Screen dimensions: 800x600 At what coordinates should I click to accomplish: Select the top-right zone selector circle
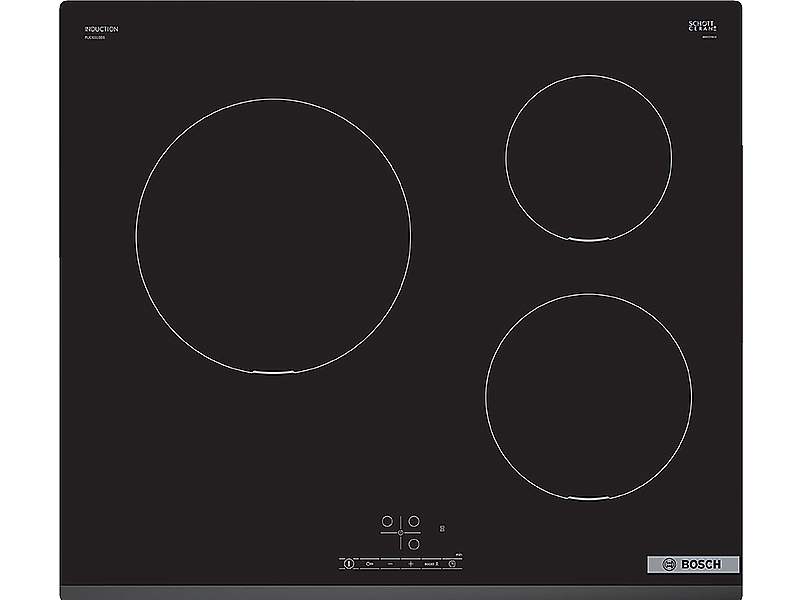(x=414, y=521)
